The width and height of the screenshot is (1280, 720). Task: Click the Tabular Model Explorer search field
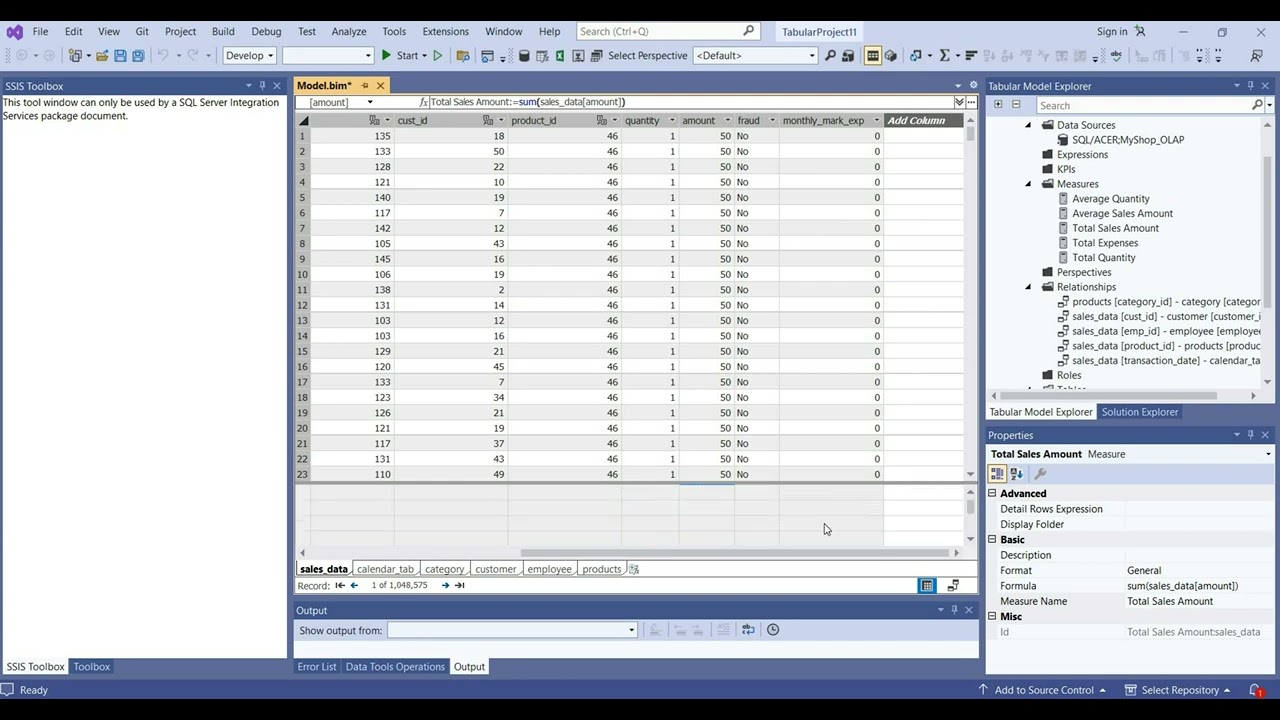tap(1144, 105)
